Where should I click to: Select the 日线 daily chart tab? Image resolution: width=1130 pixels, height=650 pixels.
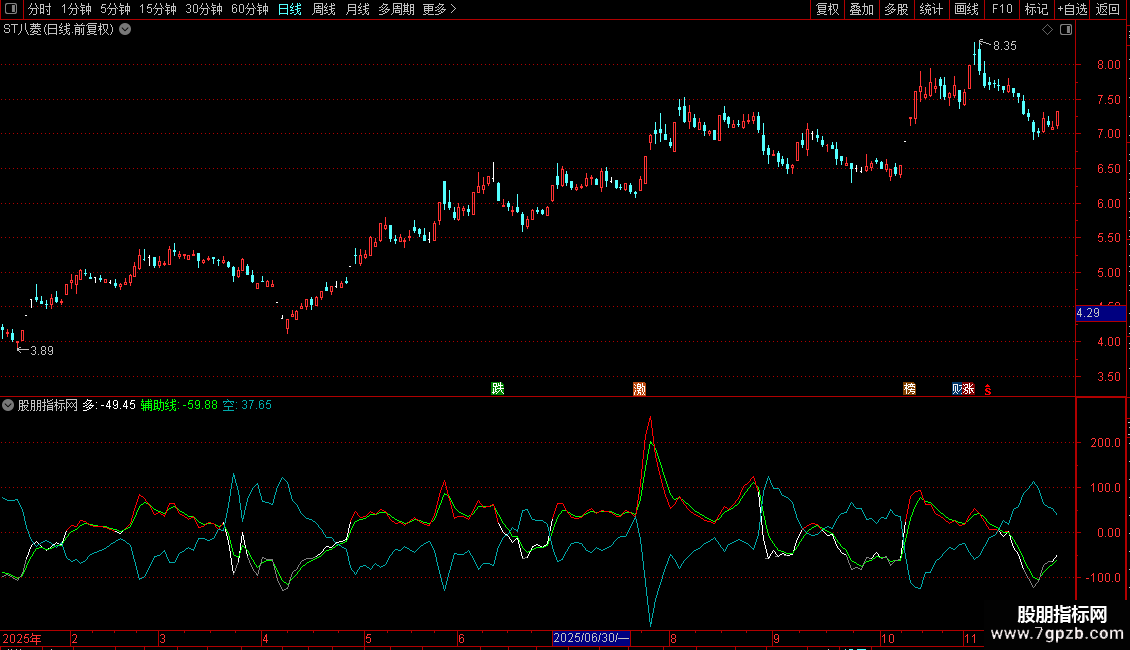(x=290, y=9)
